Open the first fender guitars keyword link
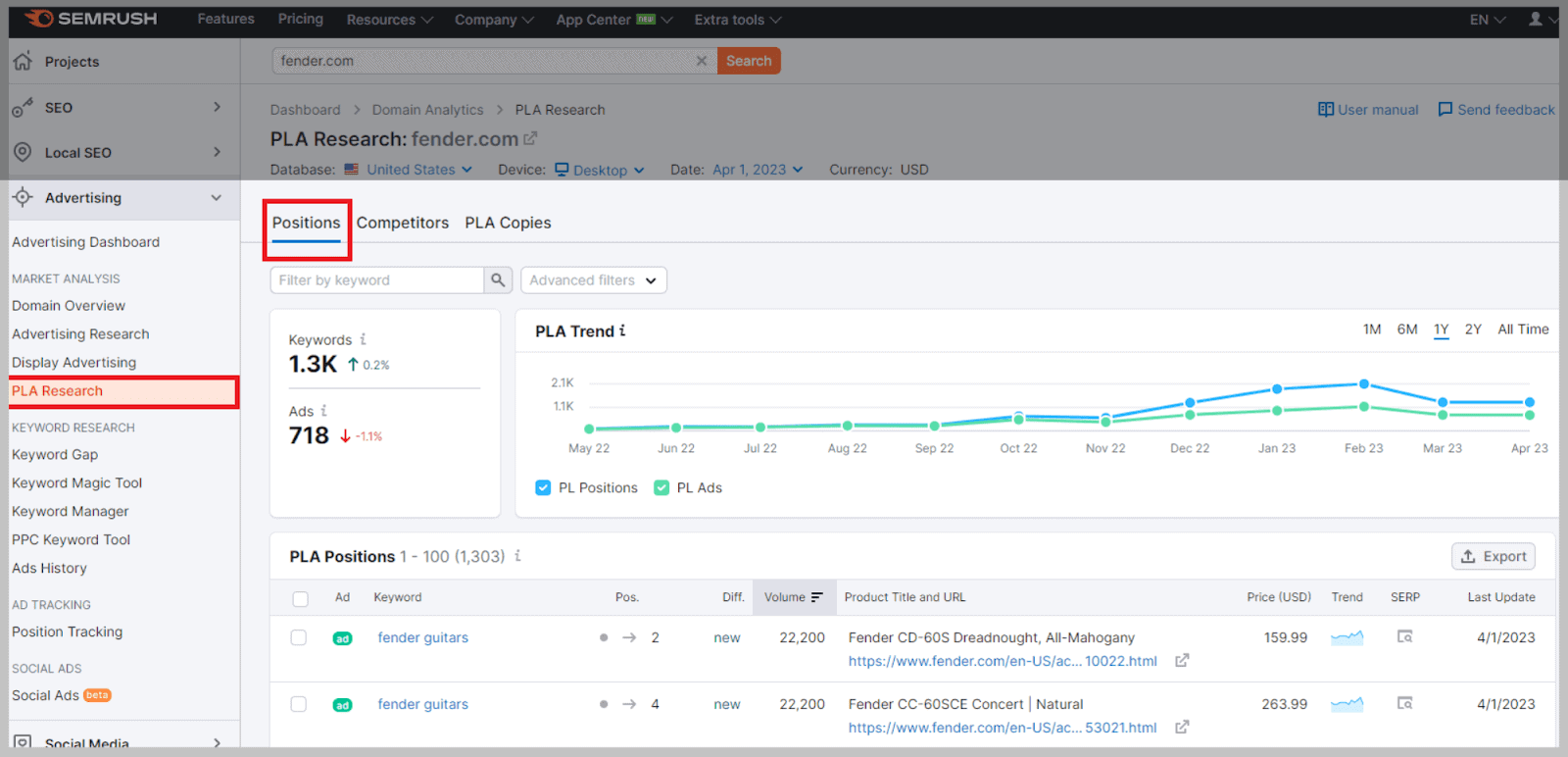This screenshot has height=757, width=1568. coord(423,637)
